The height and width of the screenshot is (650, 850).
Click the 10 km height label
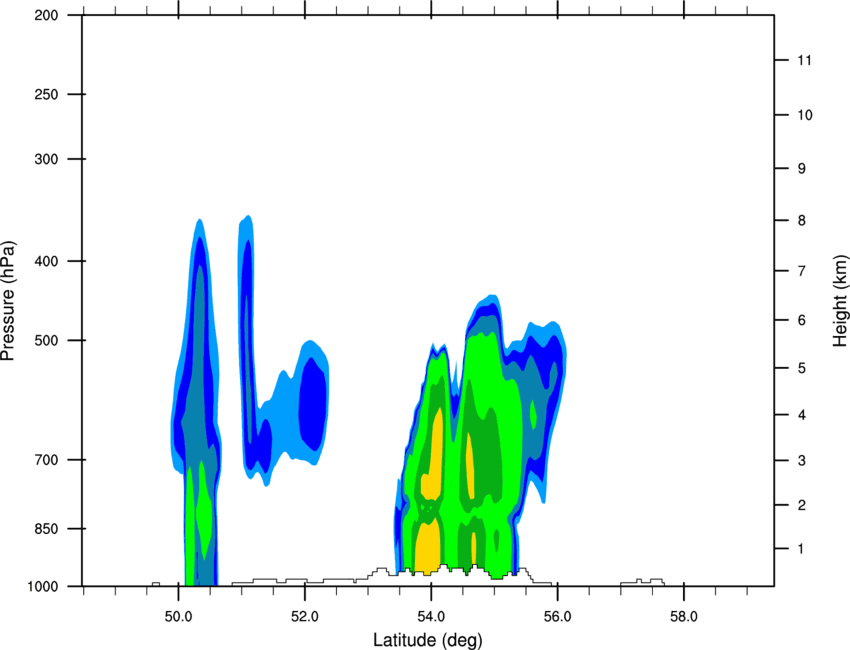tap(805, 115)
